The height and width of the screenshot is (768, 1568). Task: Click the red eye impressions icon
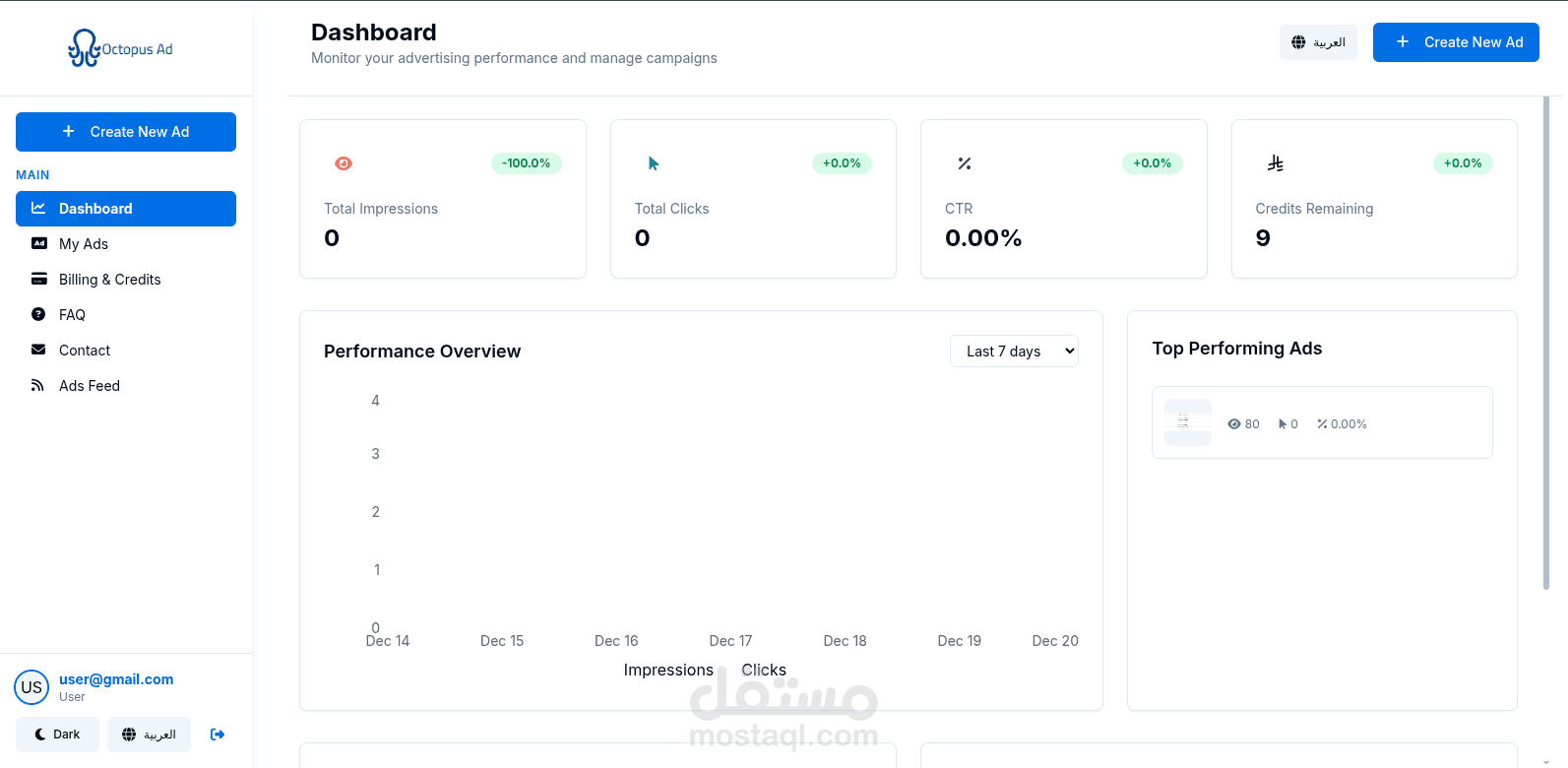pos(344,163)
